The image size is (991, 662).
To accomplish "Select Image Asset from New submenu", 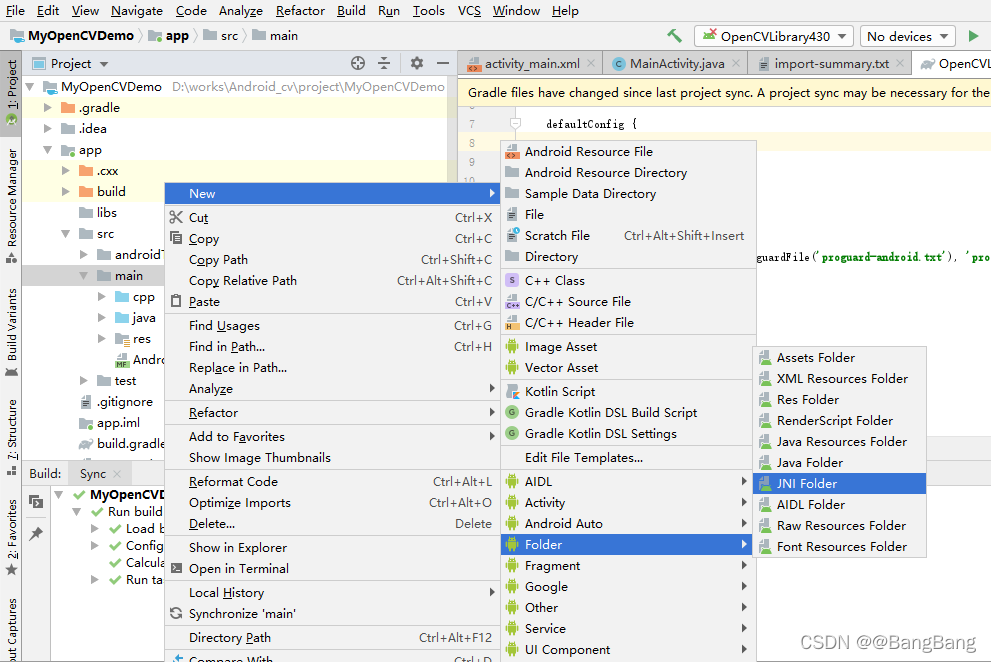I will (x=628, y=346).
